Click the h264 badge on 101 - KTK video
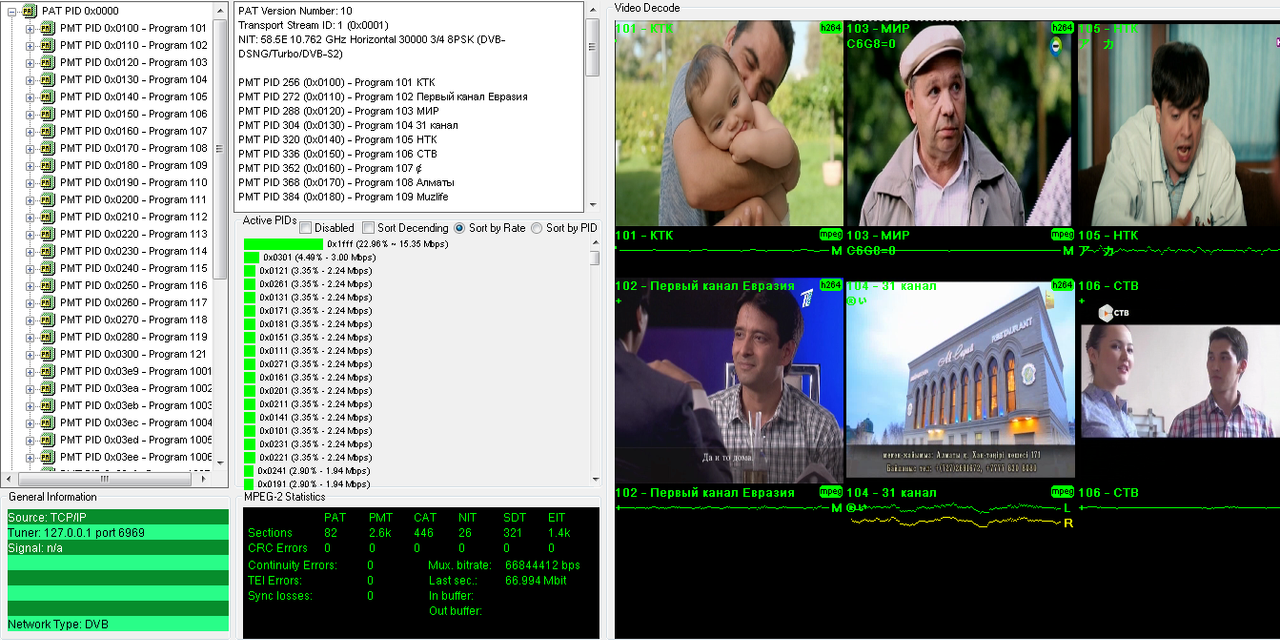 830,28
